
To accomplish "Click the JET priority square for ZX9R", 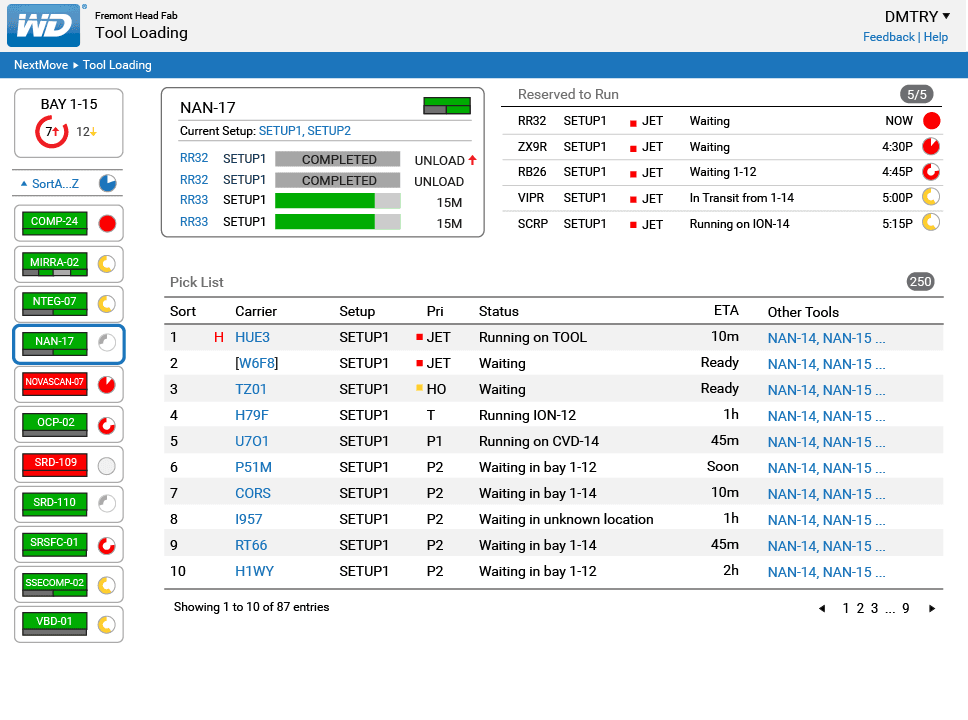I will [633, 146].
